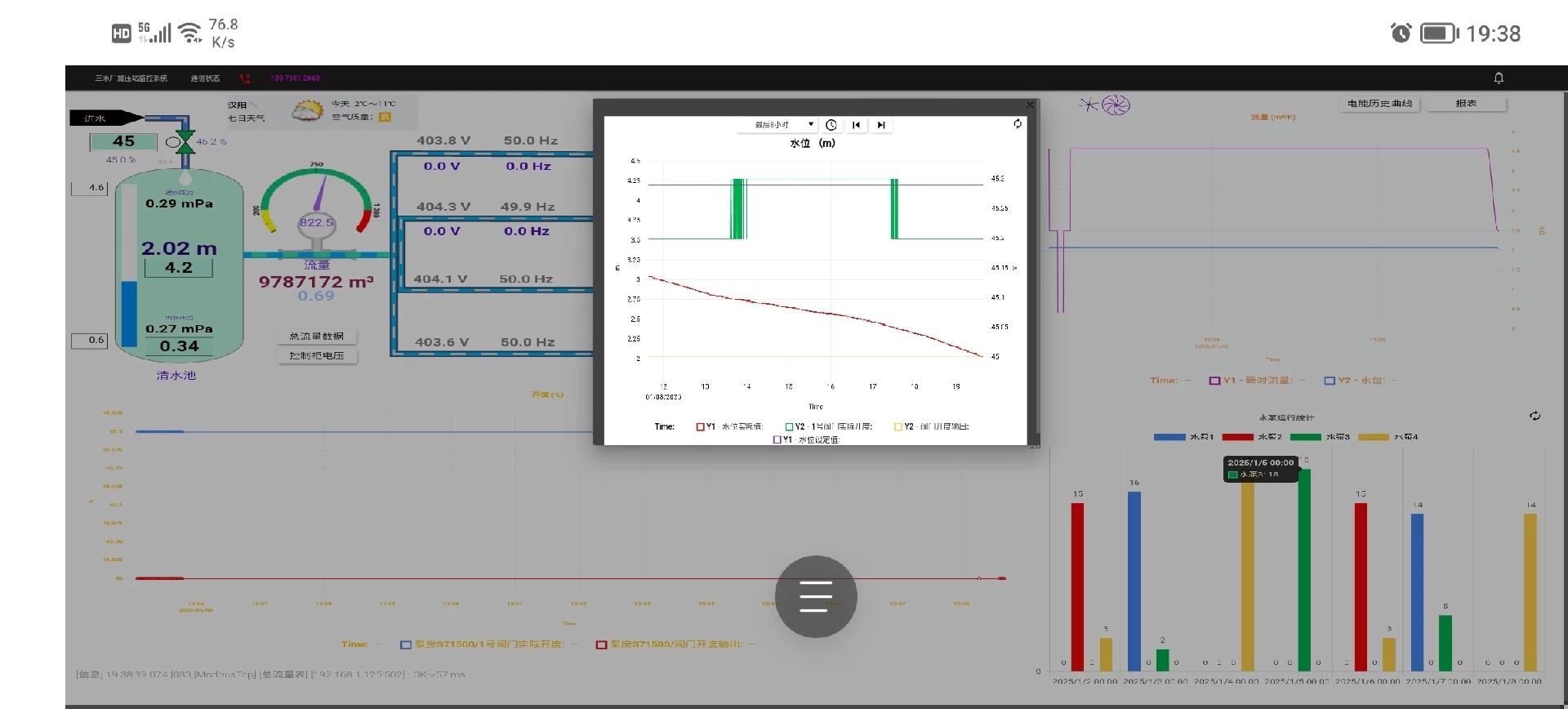Tap the Wi-Fi signal icon
The width and height of the screenshot is (1568, 709).
coord(190,33)
